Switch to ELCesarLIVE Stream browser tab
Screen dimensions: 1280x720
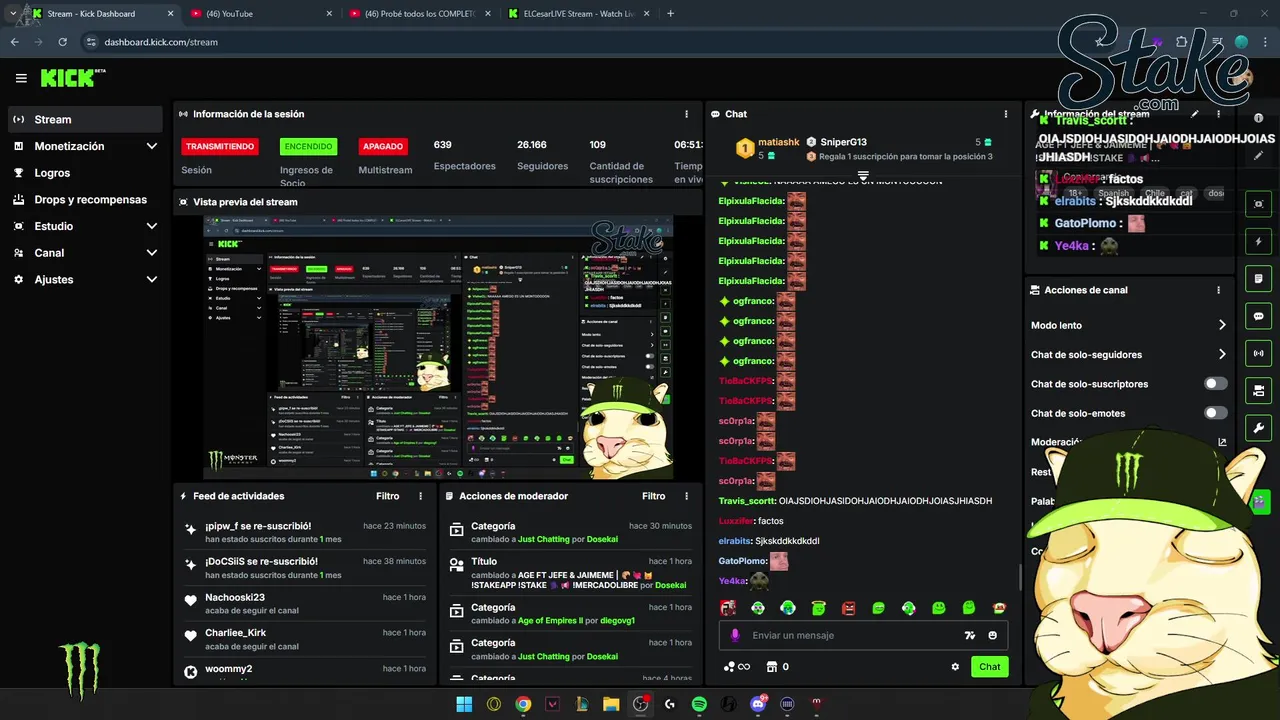point(578,14)
